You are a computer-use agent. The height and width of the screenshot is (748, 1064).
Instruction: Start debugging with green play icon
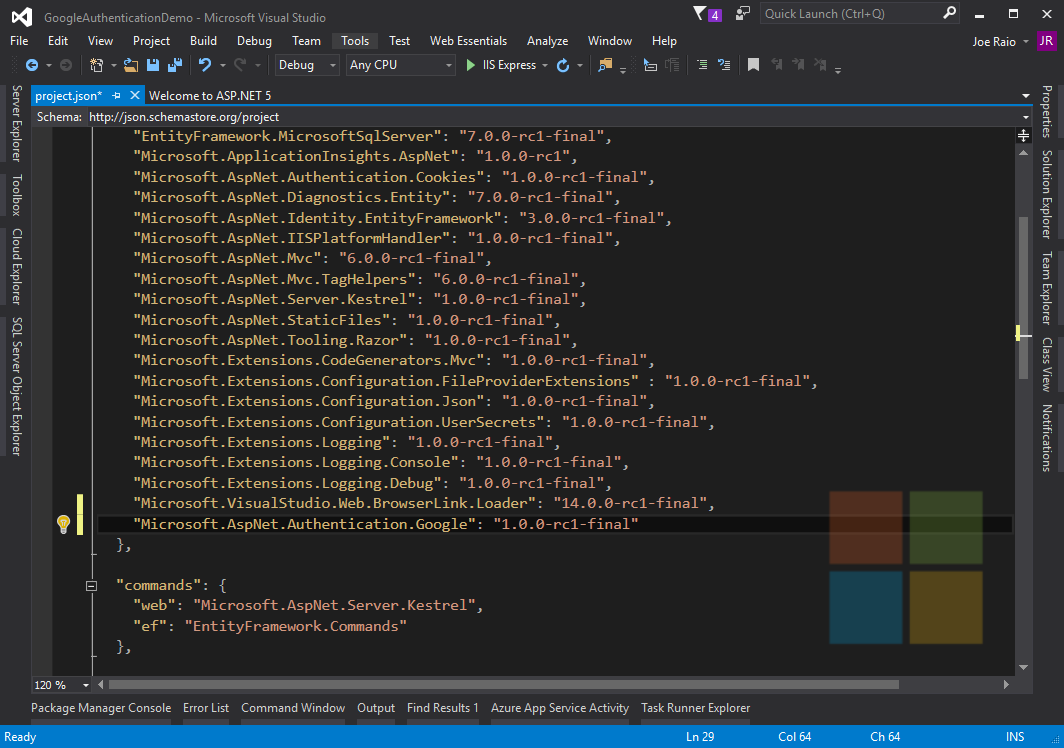470,65
